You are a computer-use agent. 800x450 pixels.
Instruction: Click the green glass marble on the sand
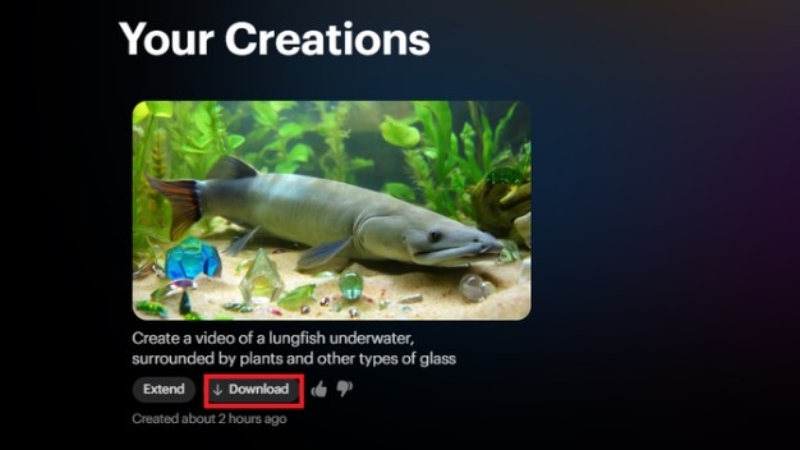point(351,284)
